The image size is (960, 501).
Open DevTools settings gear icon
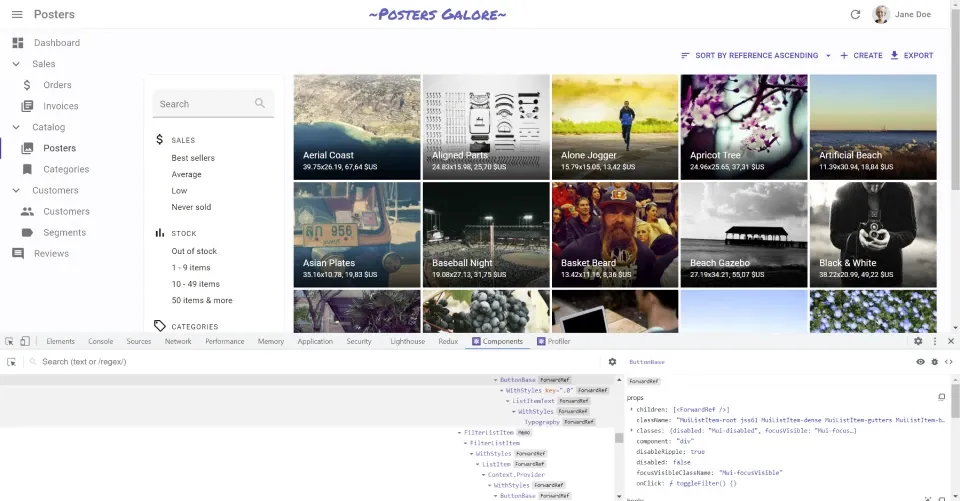(x=918, y=341)
